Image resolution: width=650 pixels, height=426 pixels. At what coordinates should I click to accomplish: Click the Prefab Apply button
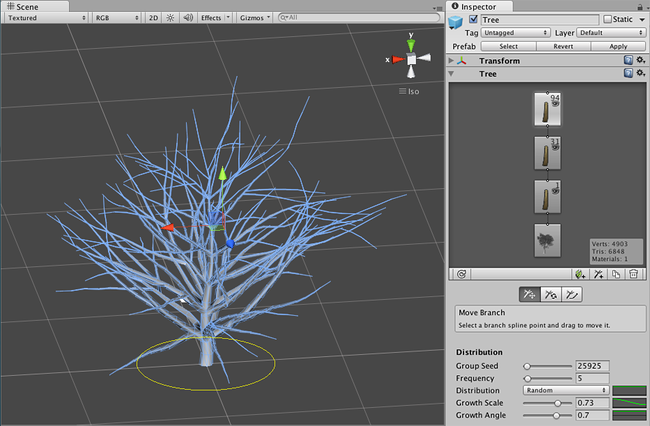[618, 46]
